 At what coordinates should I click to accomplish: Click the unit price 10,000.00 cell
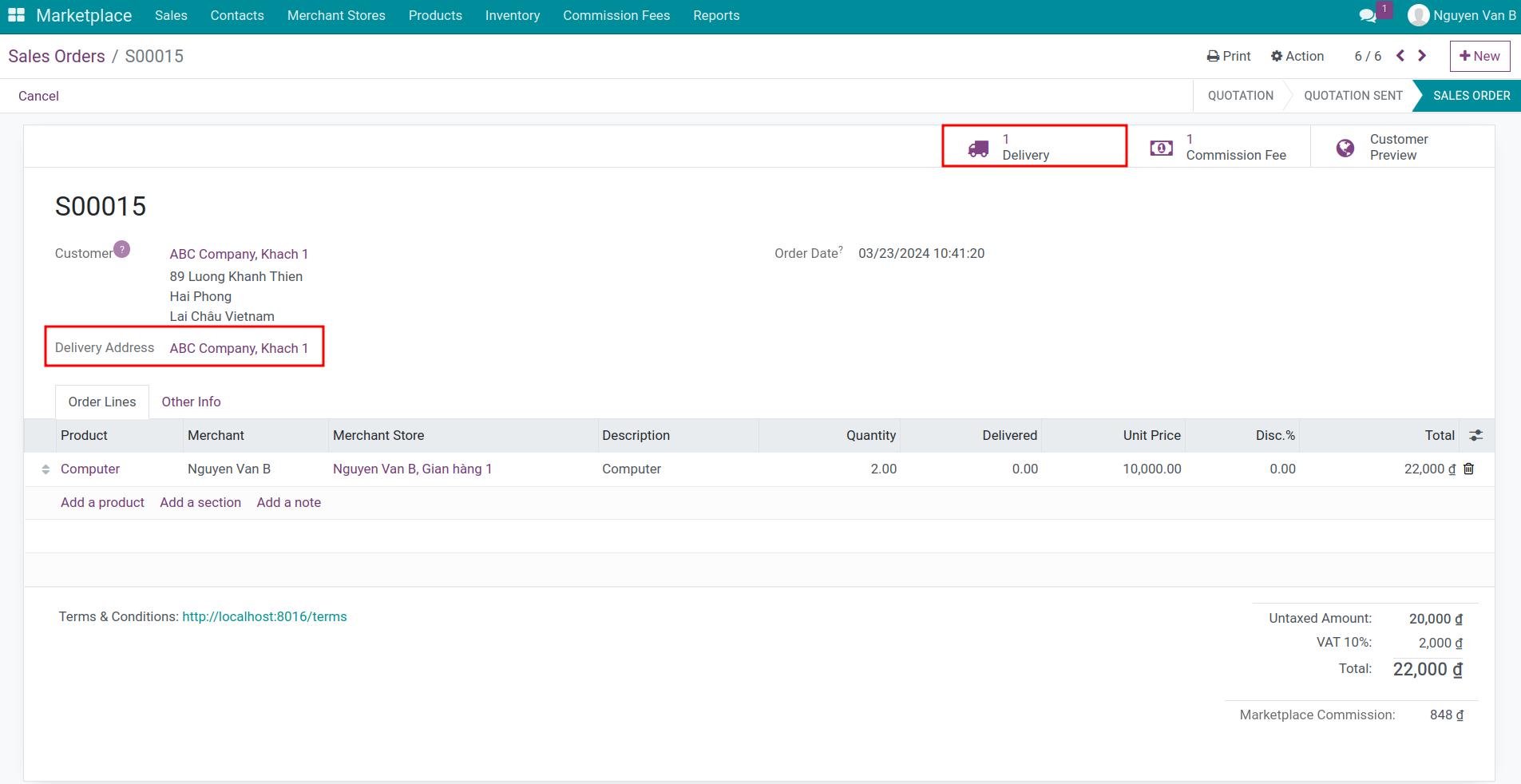click(x=1113, y=469)
